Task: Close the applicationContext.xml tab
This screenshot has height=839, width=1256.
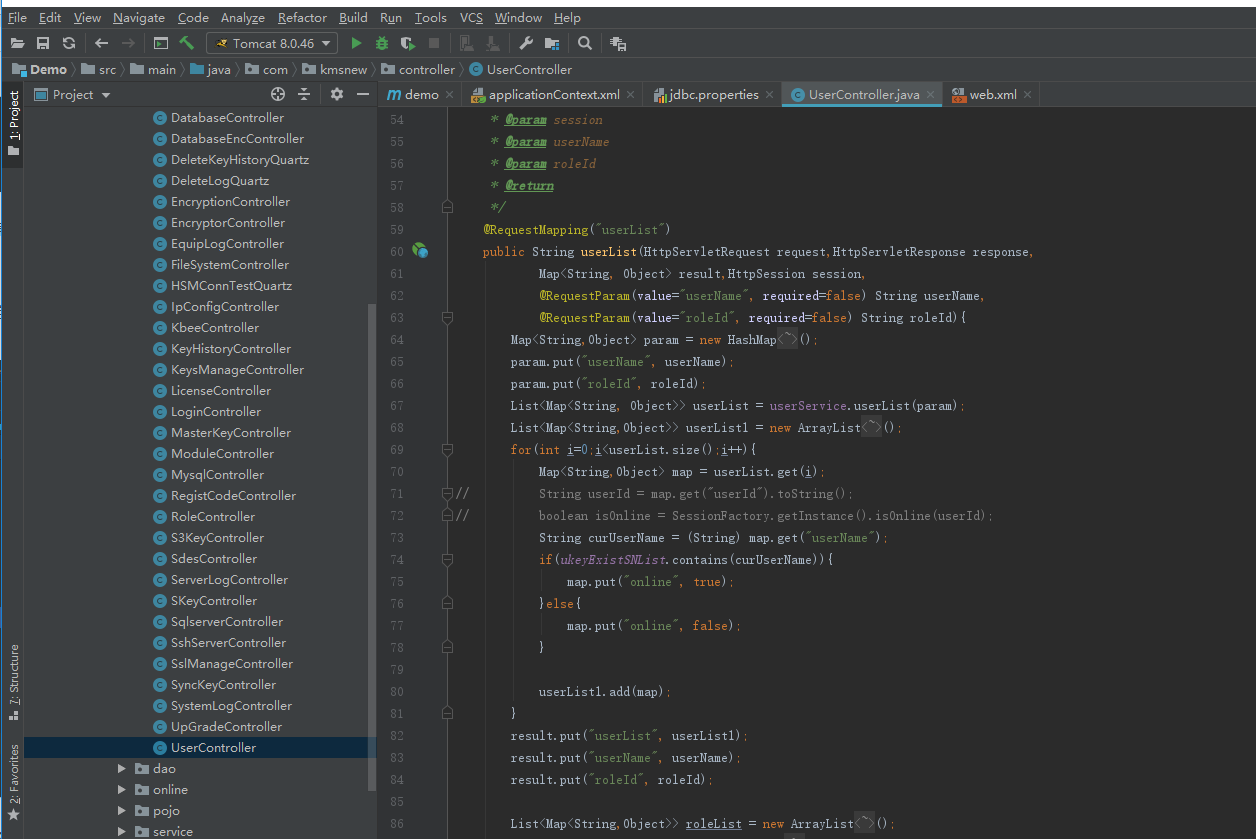Action: click(x=632, y=95)
